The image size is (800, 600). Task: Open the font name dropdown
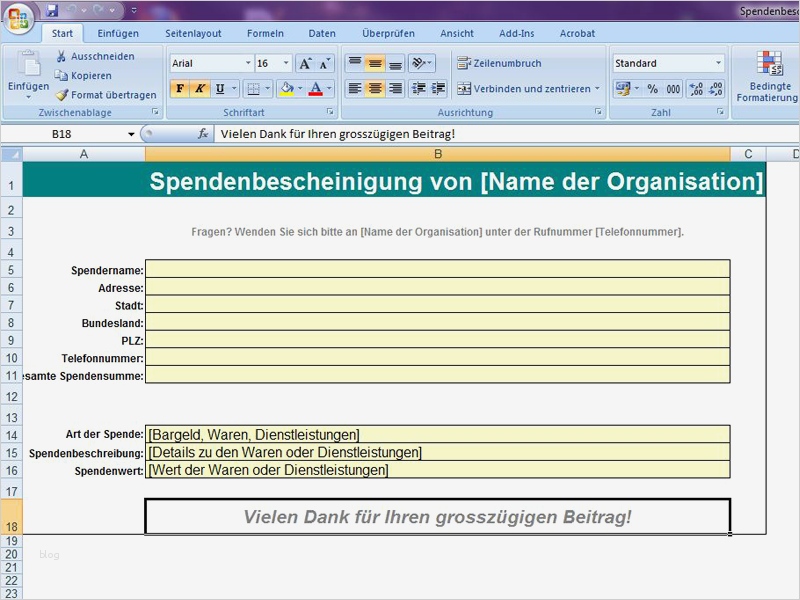point(247,63)
